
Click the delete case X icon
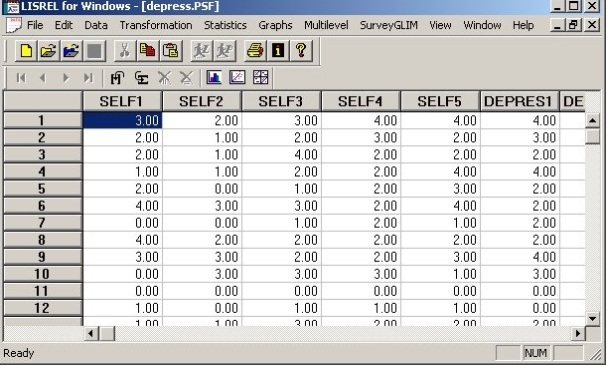[x=187, y=78]
